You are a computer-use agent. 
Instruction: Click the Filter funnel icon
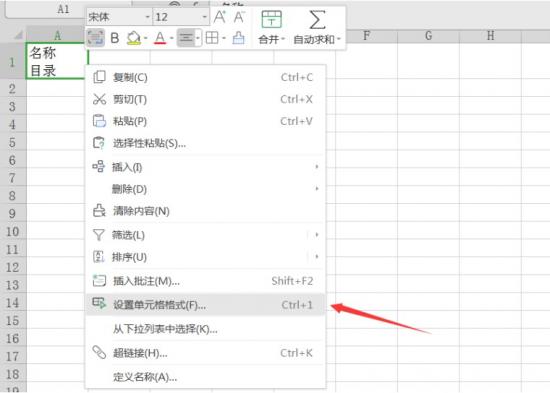99,235
